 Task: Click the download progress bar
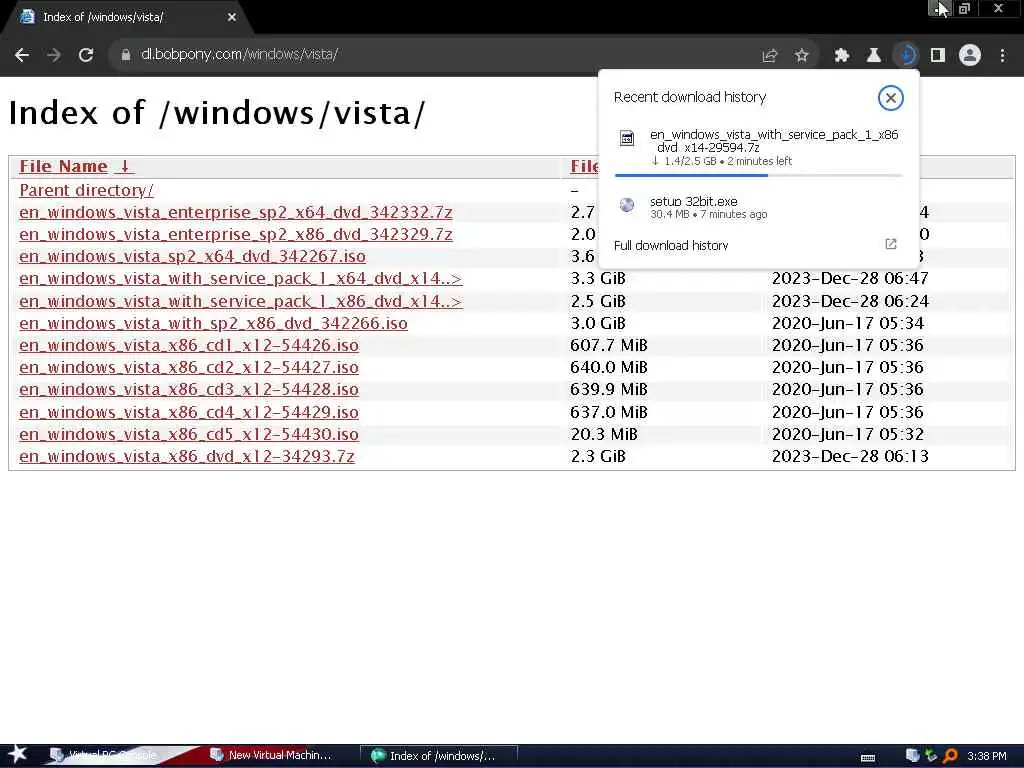(758, 175)
